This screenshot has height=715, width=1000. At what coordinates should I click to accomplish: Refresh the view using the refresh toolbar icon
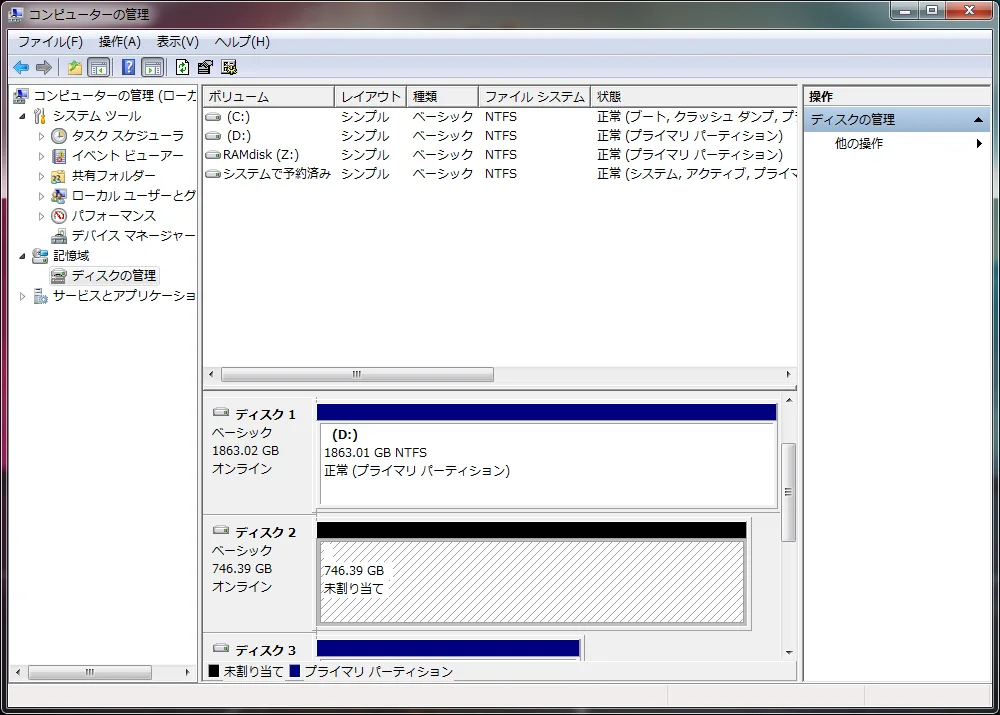[183, 67]
